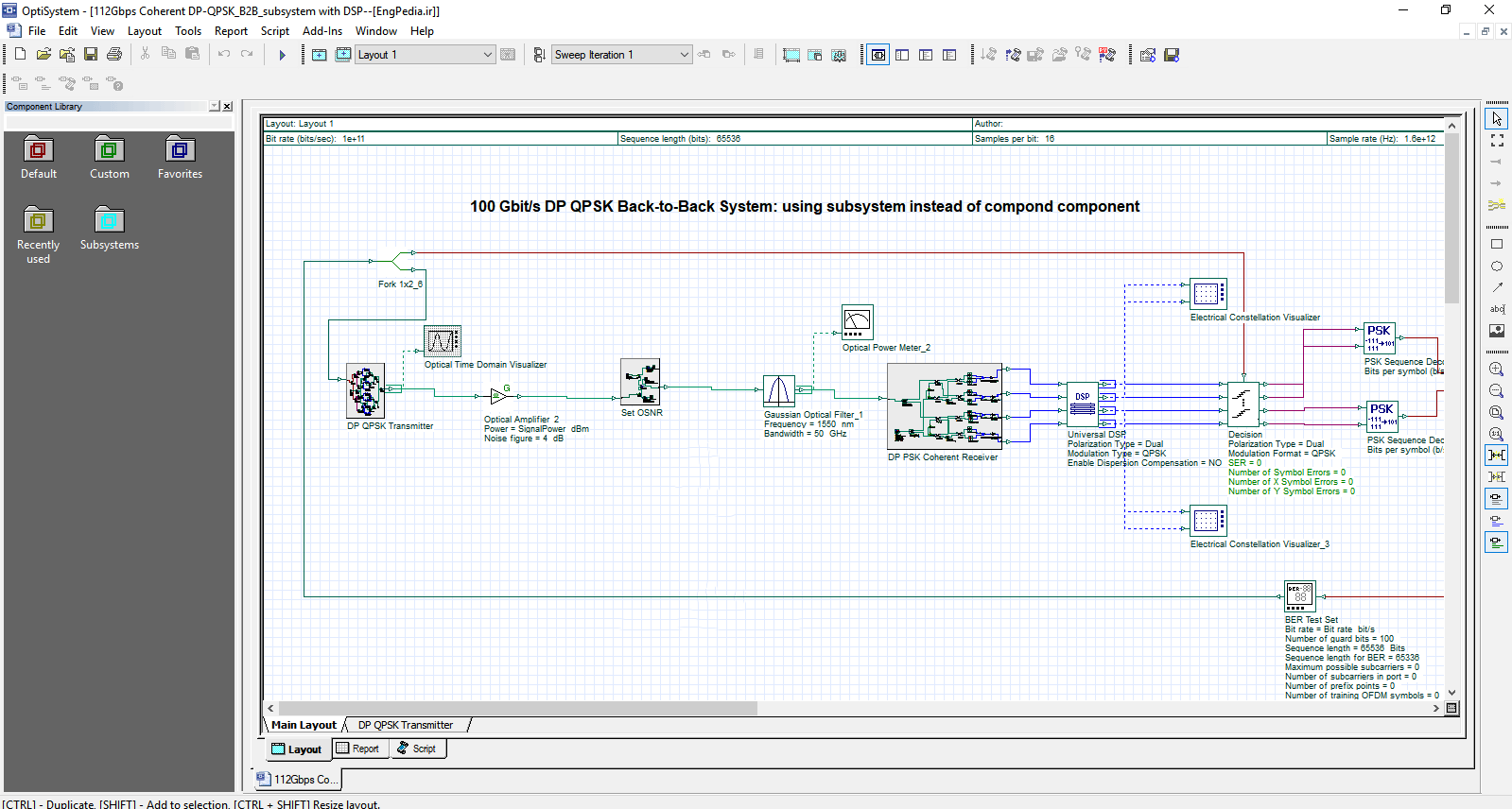The height and width of the screenshot is (809, 1512).
Task: Open the Add-Ins menu
Action: click(322, 31)
